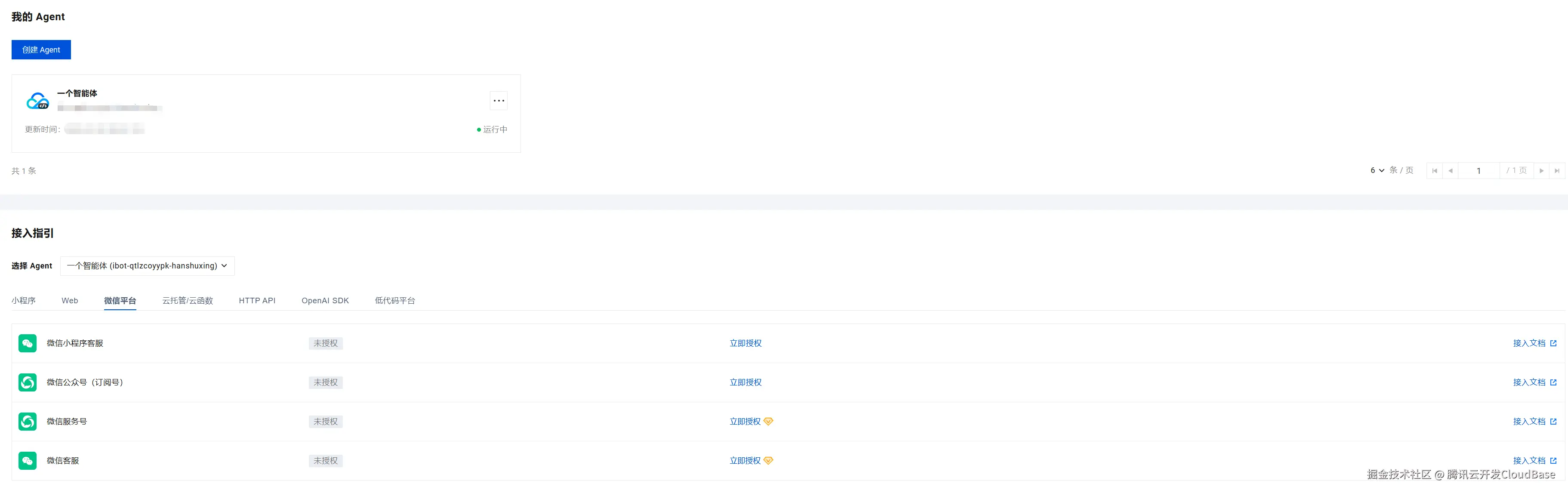Click 立即授权 for 微信小程序客服
Image resolution: width=1568 pixels, height=493 pixels.
coord(745,343)
